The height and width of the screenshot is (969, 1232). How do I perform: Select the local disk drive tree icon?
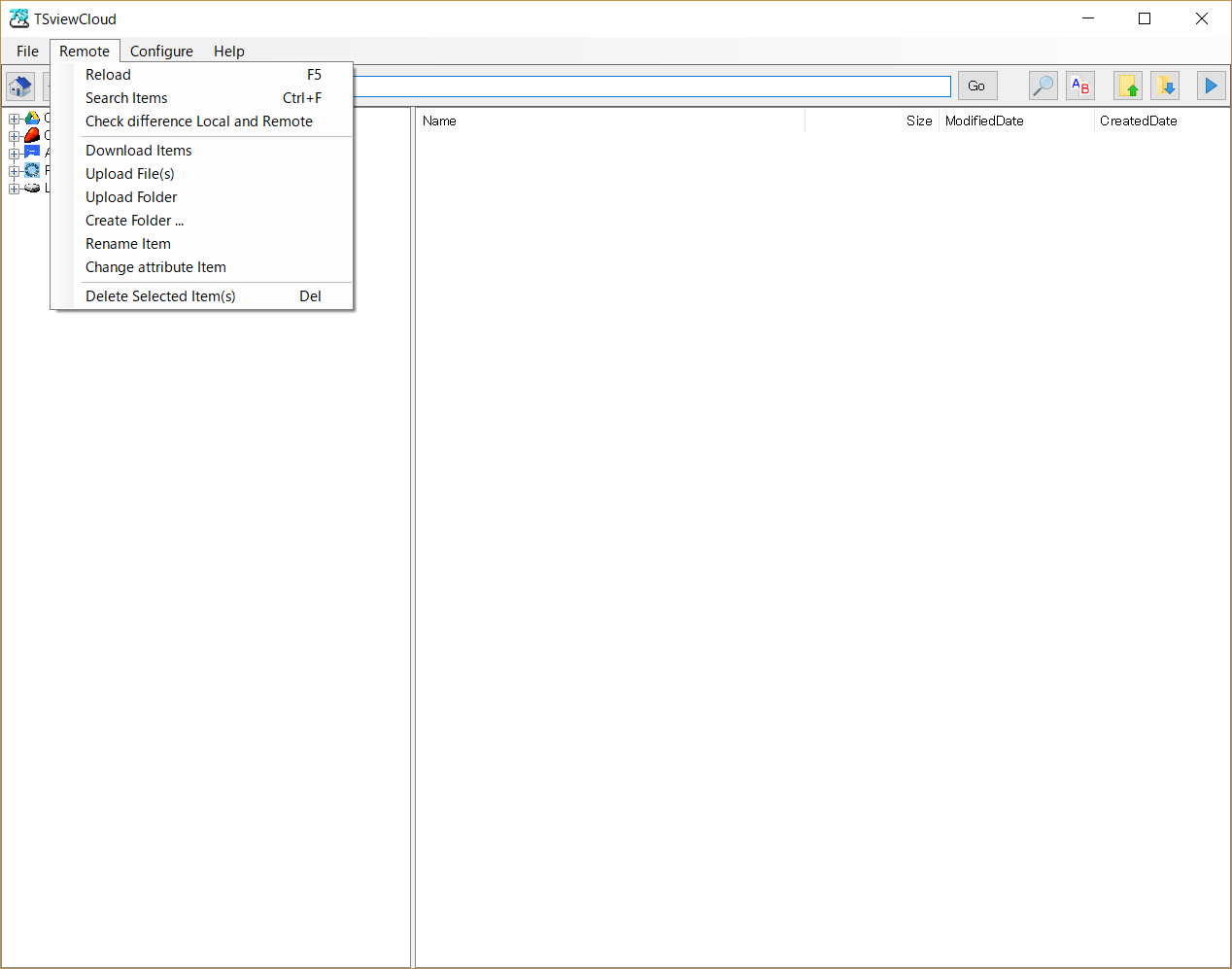point(32,189)
